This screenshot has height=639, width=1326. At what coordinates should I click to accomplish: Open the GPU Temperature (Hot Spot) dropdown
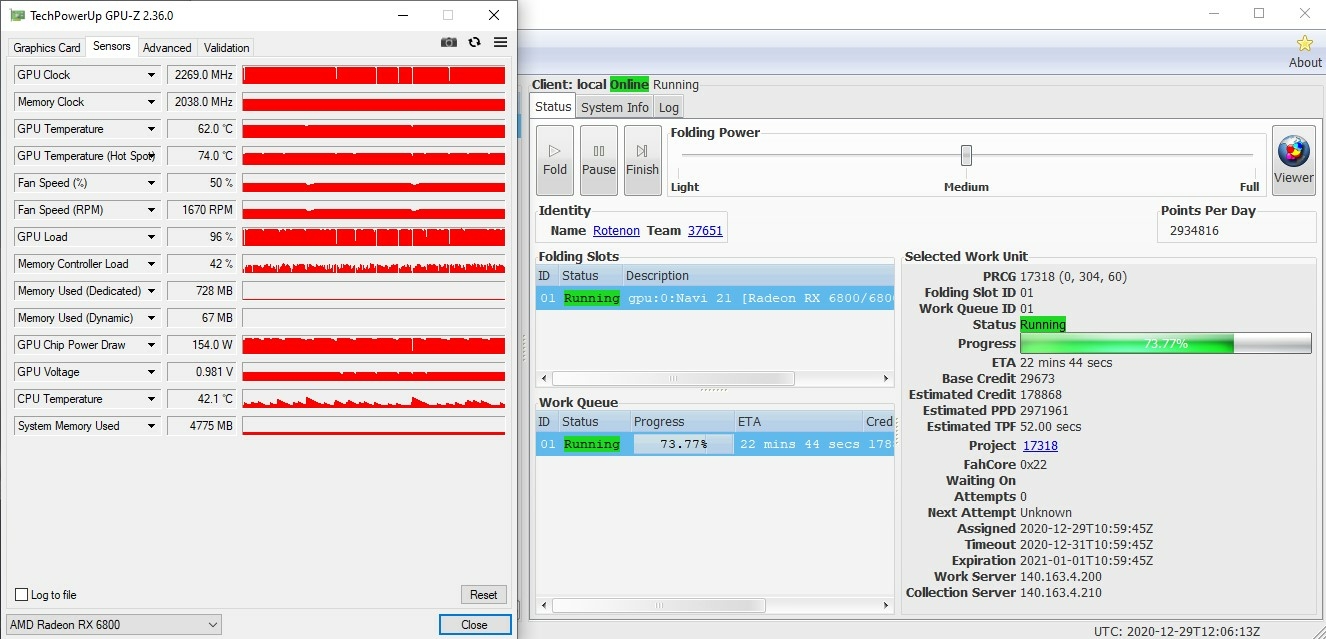tap(152, 156)
